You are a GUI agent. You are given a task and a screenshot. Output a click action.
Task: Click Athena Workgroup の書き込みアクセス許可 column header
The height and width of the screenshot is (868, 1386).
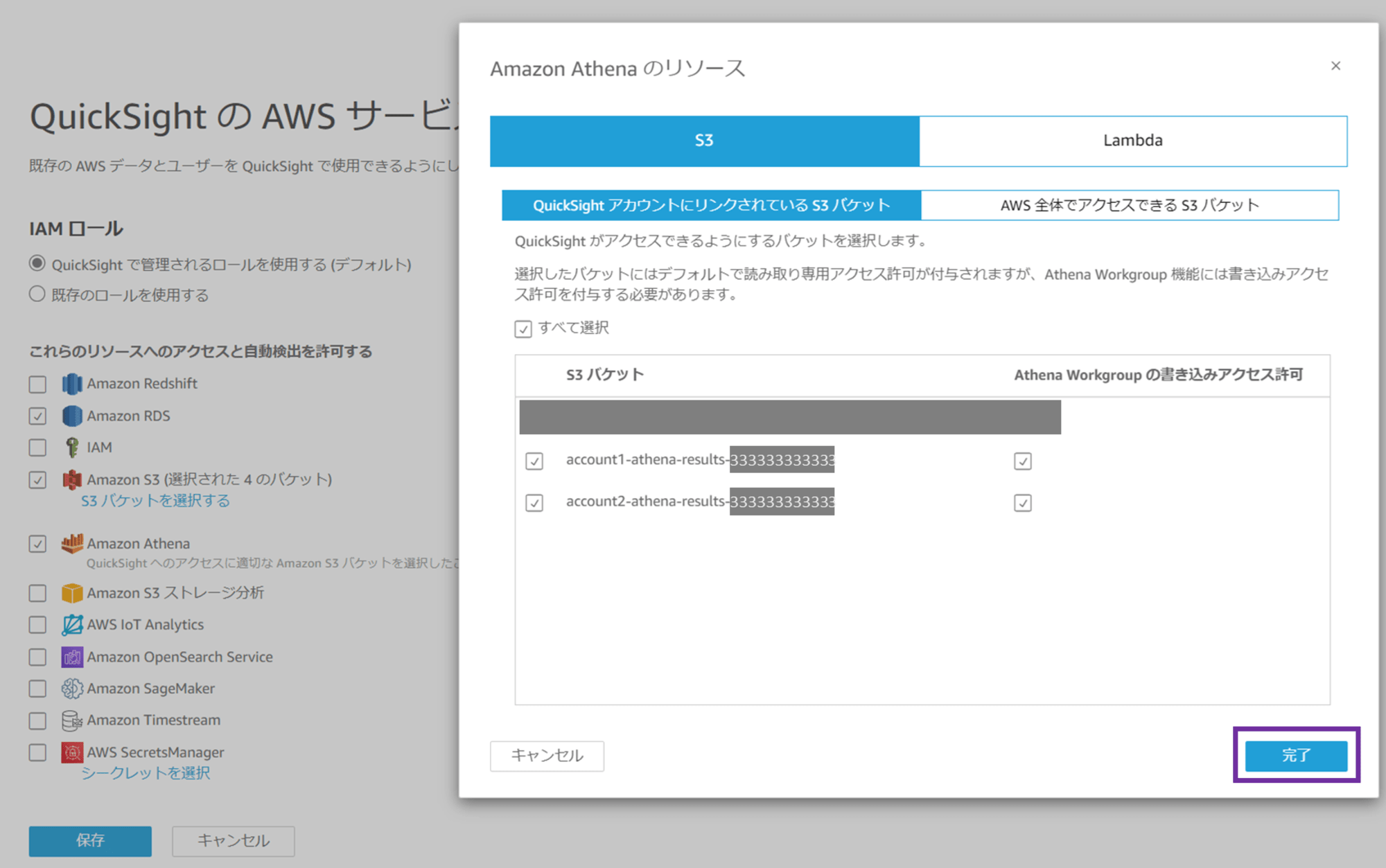coord(1159,375)
